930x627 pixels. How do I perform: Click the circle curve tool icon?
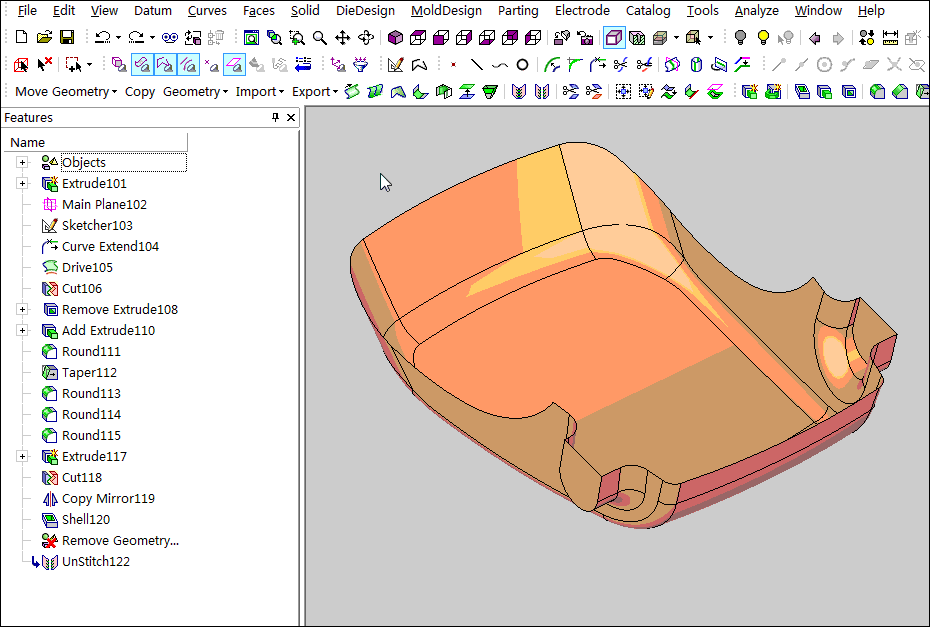[522, 65]
